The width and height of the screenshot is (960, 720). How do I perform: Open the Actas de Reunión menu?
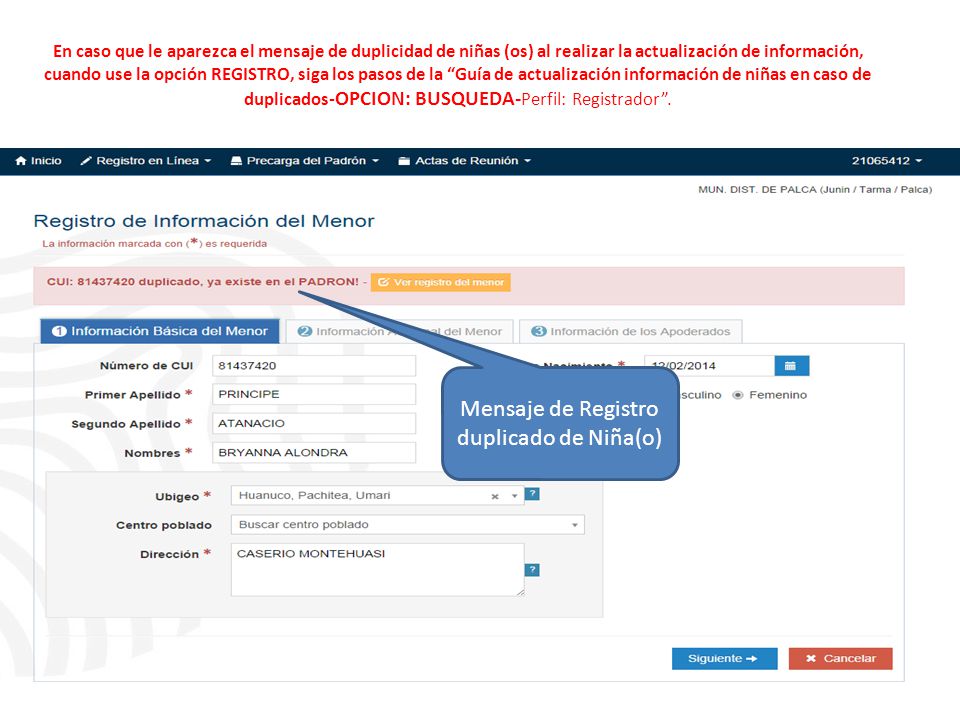(x=464, y=161)
